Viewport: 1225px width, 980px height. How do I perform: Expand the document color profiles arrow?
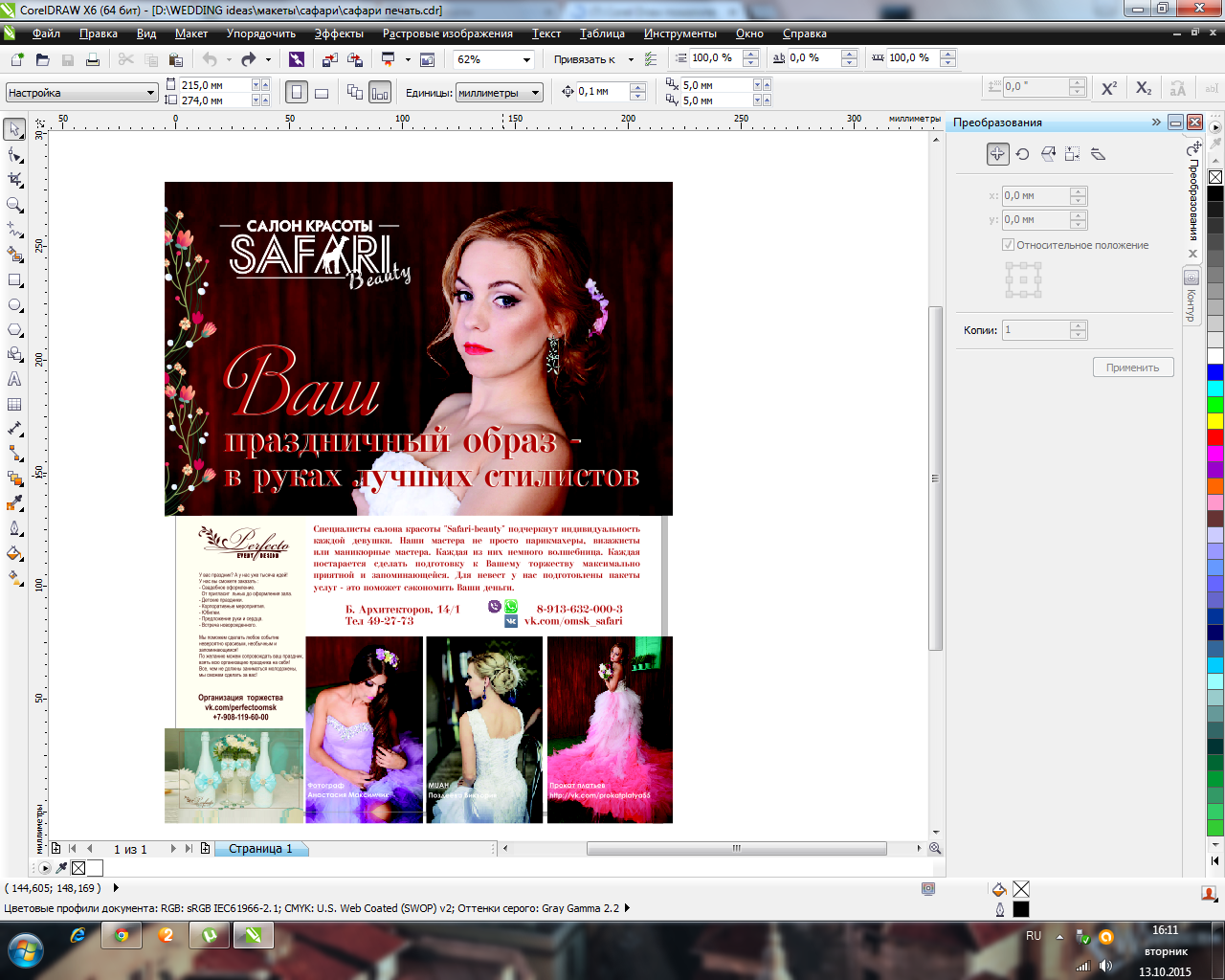(628, 908)
